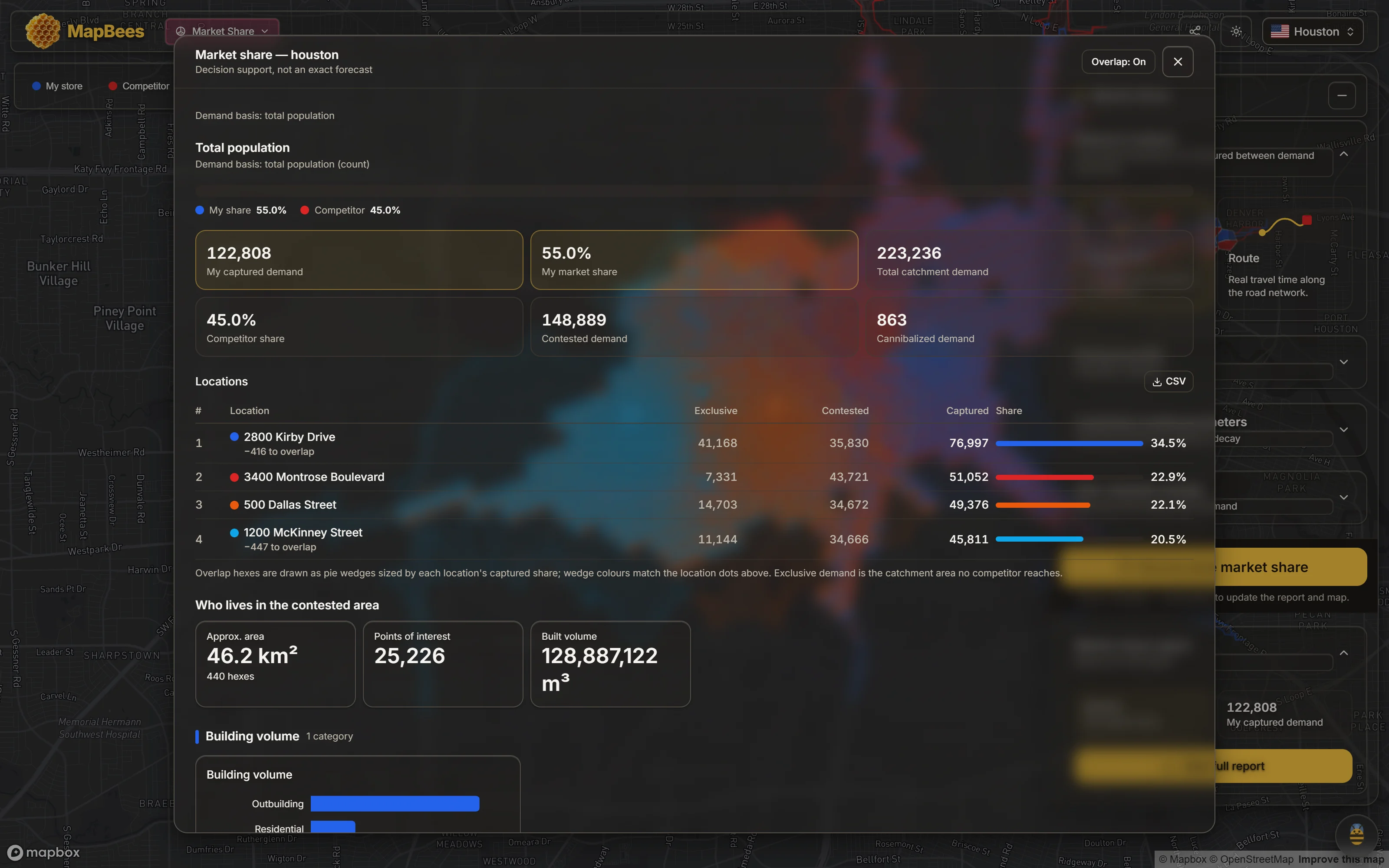Click the Improve this map link
Viewport: 1389px width, 868px height.
click(x=1341, y=859)
